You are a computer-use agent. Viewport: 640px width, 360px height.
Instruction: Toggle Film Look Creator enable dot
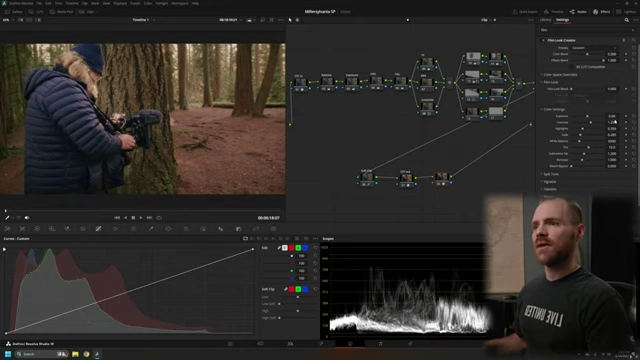[543, 40]
